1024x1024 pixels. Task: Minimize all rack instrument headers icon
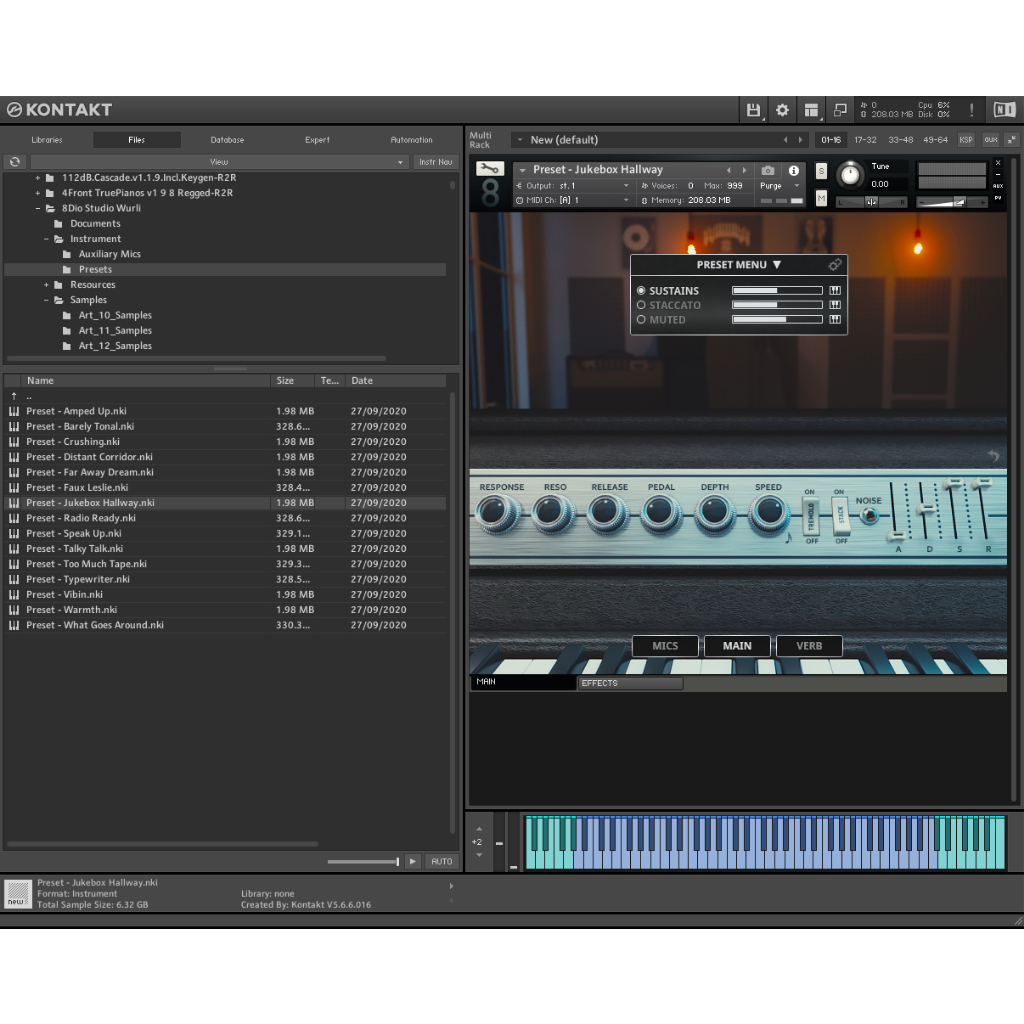(1012, 140)
